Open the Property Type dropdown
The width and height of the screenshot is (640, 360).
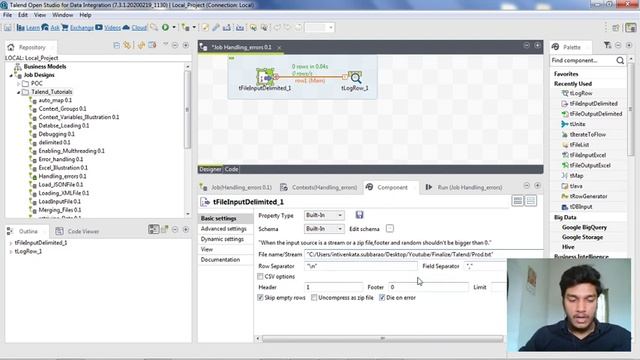[324, 215]
